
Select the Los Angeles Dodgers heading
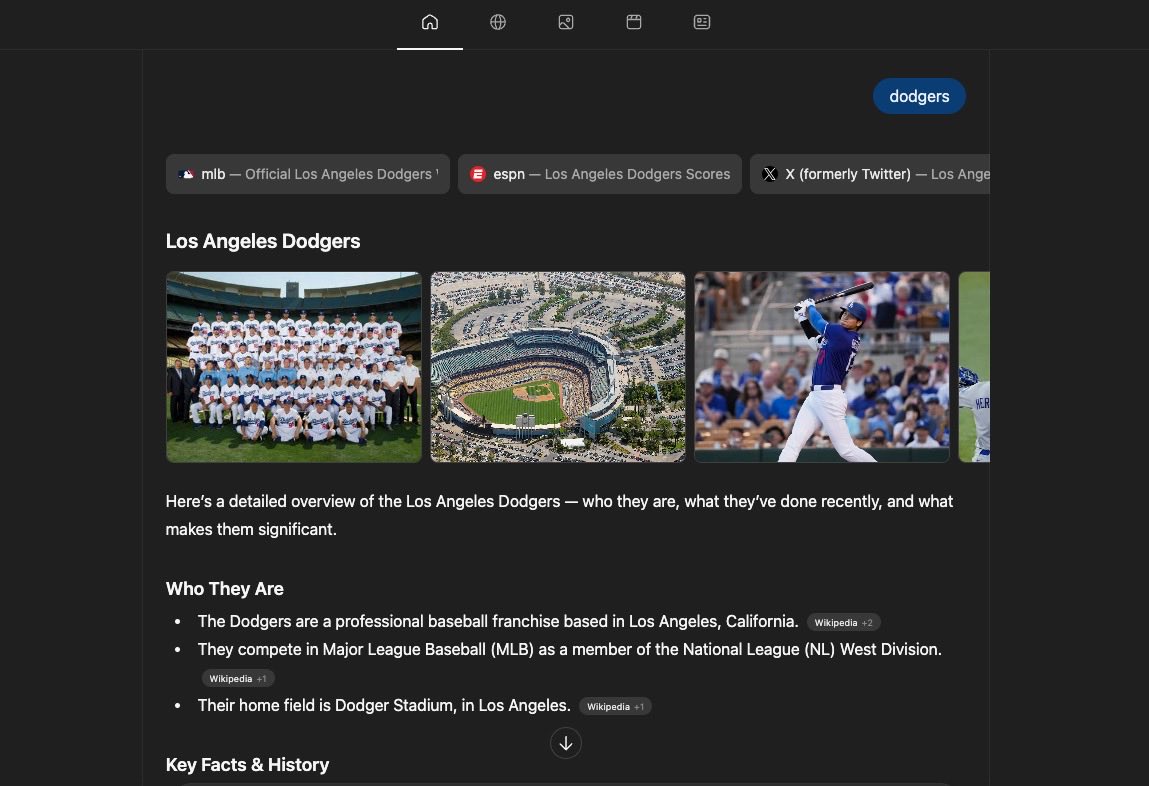[x=263, y=241]
